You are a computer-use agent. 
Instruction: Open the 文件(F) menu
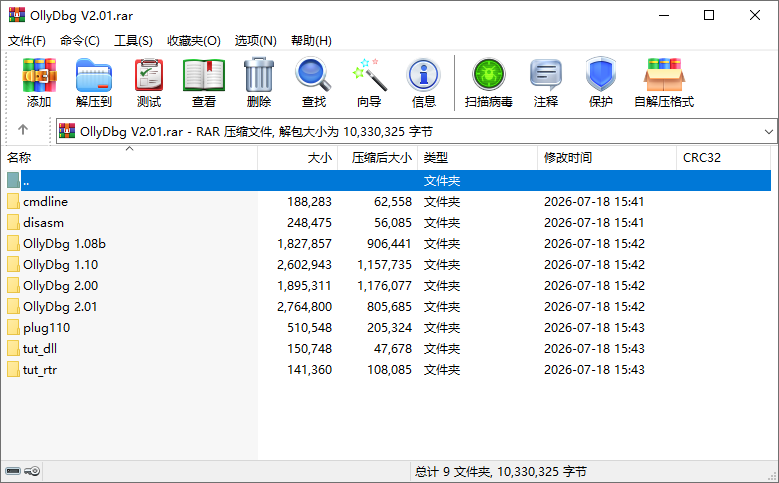[27, 41]
